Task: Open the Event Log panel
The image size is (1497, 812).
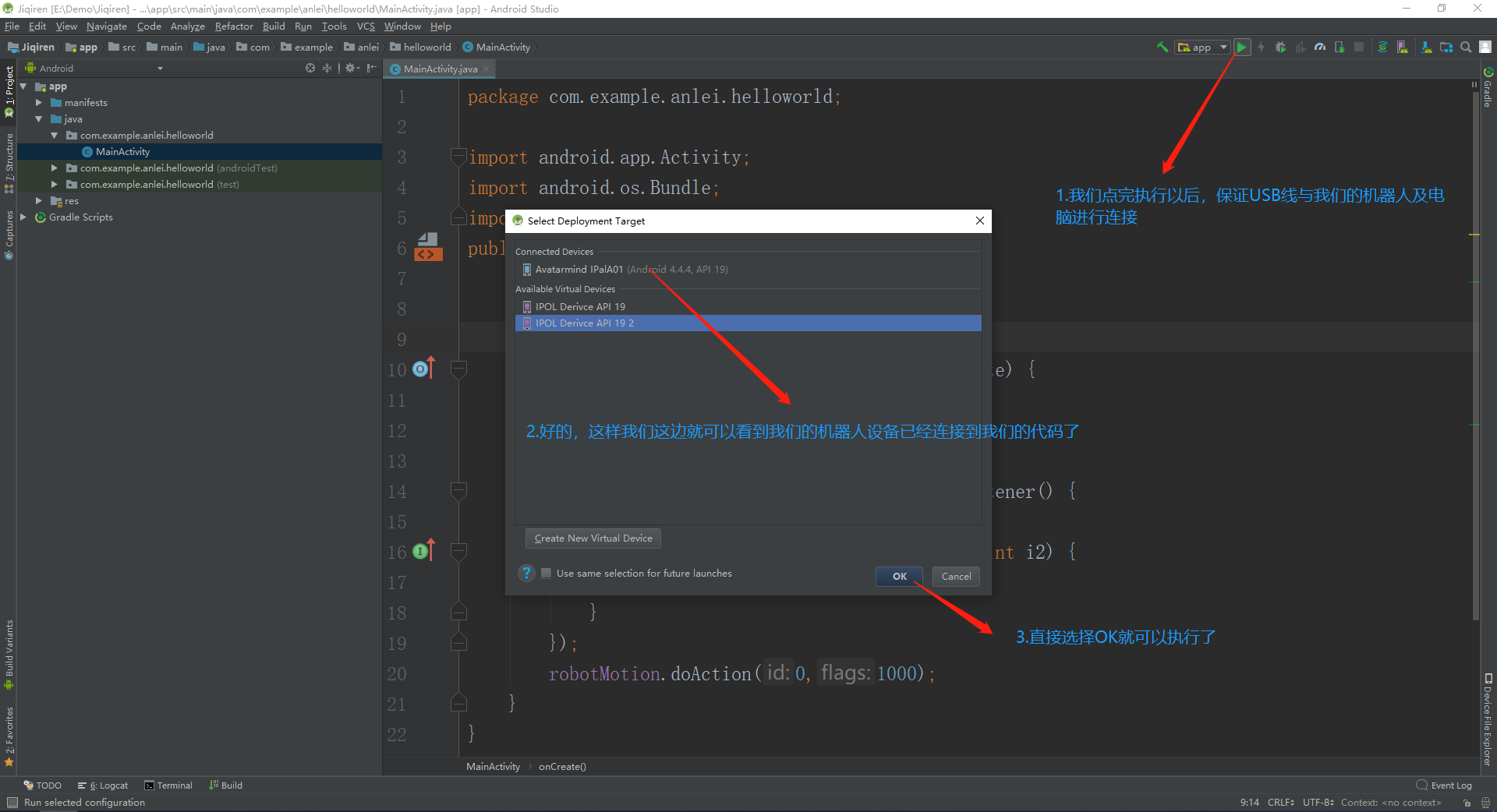Action: coord(1444,786)
